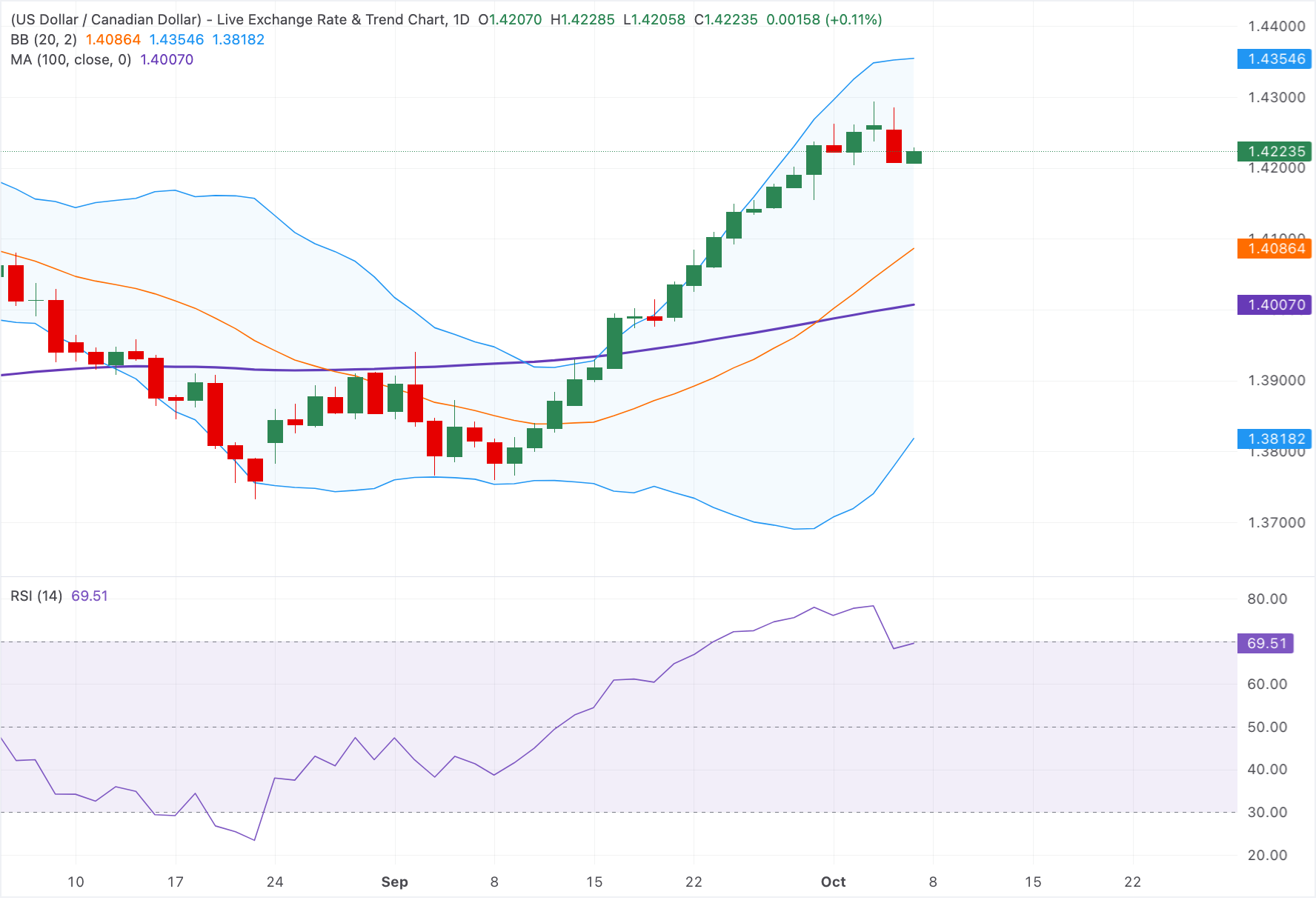The image size is (1316, 906).
Task: Click the 1.43000 price axis value
Action: pos(1277,97)
